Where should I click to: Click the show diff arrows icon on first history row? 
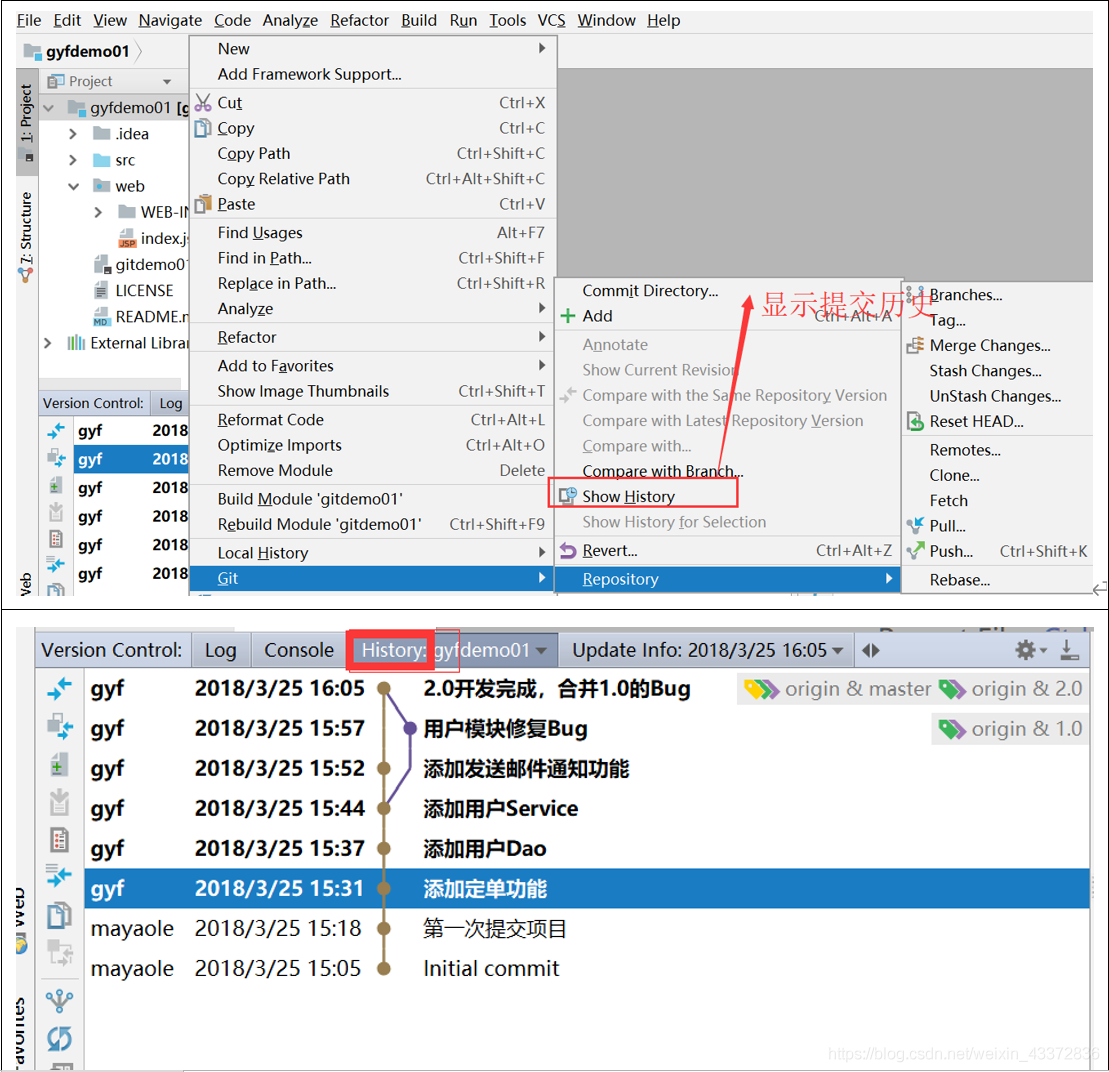[59, 688]
